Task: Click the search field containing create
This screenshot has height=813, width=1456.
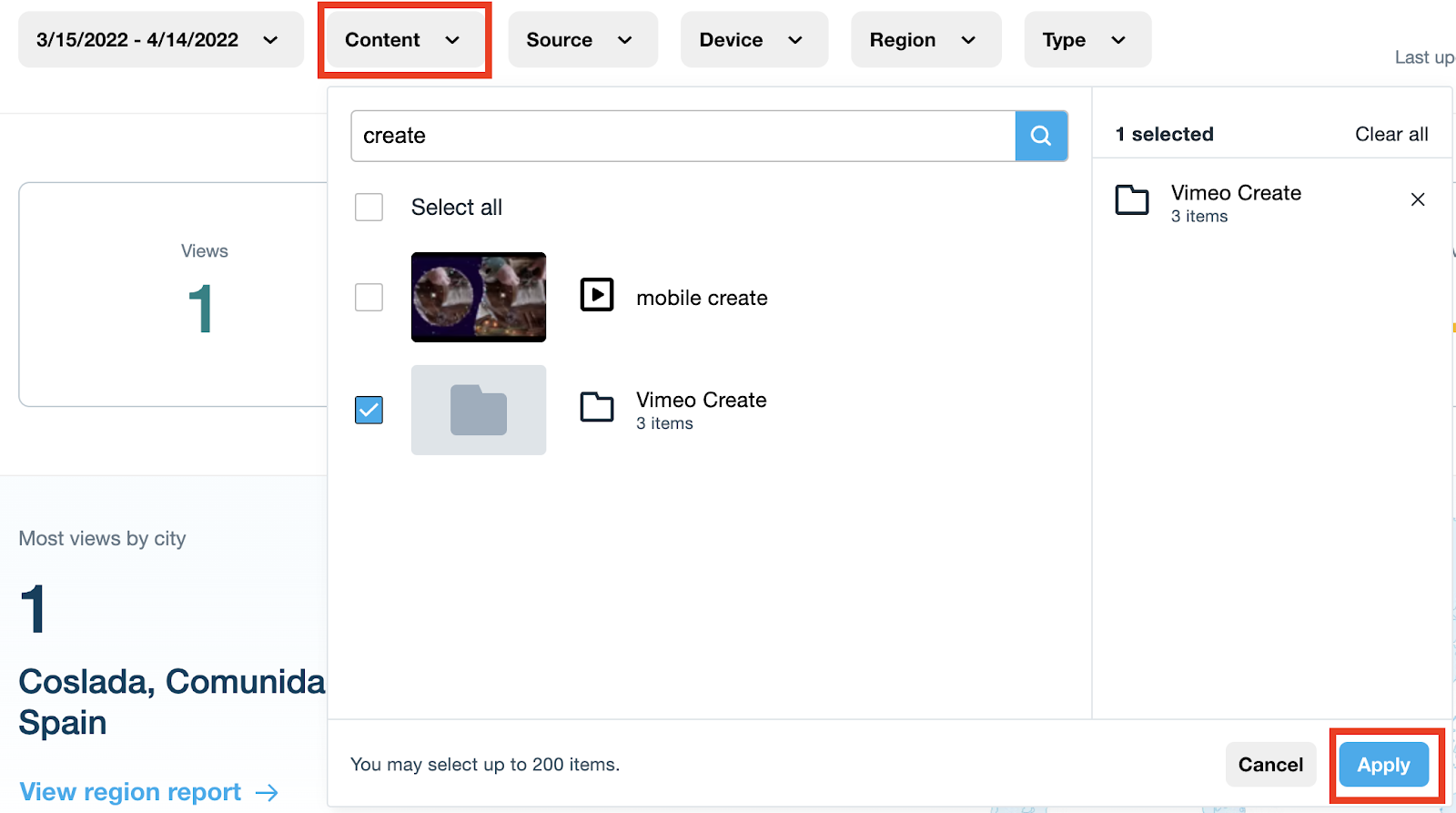Action: (683, 136)
